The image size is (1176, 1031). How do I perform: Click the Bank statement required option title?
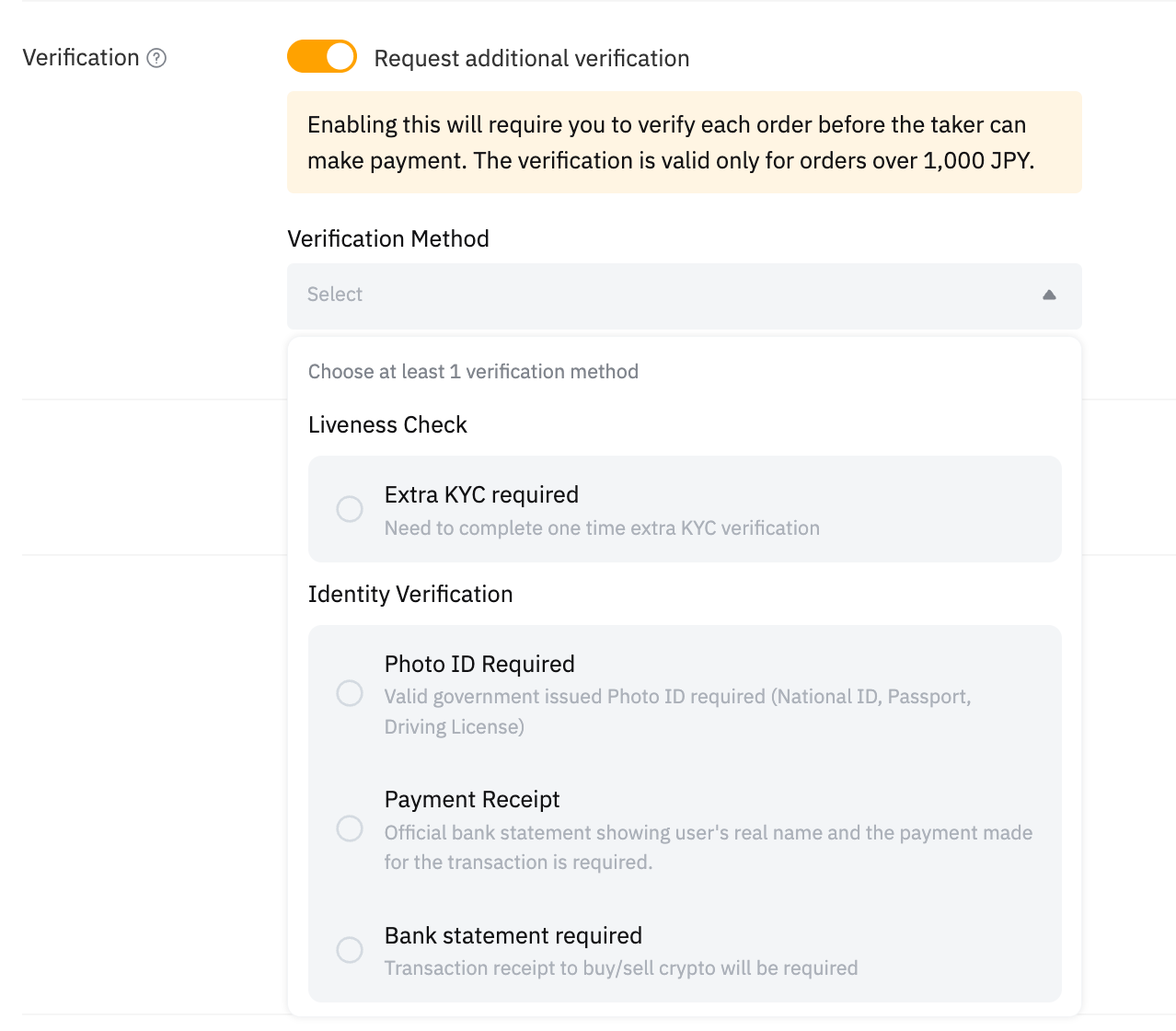tap(513, 936)
